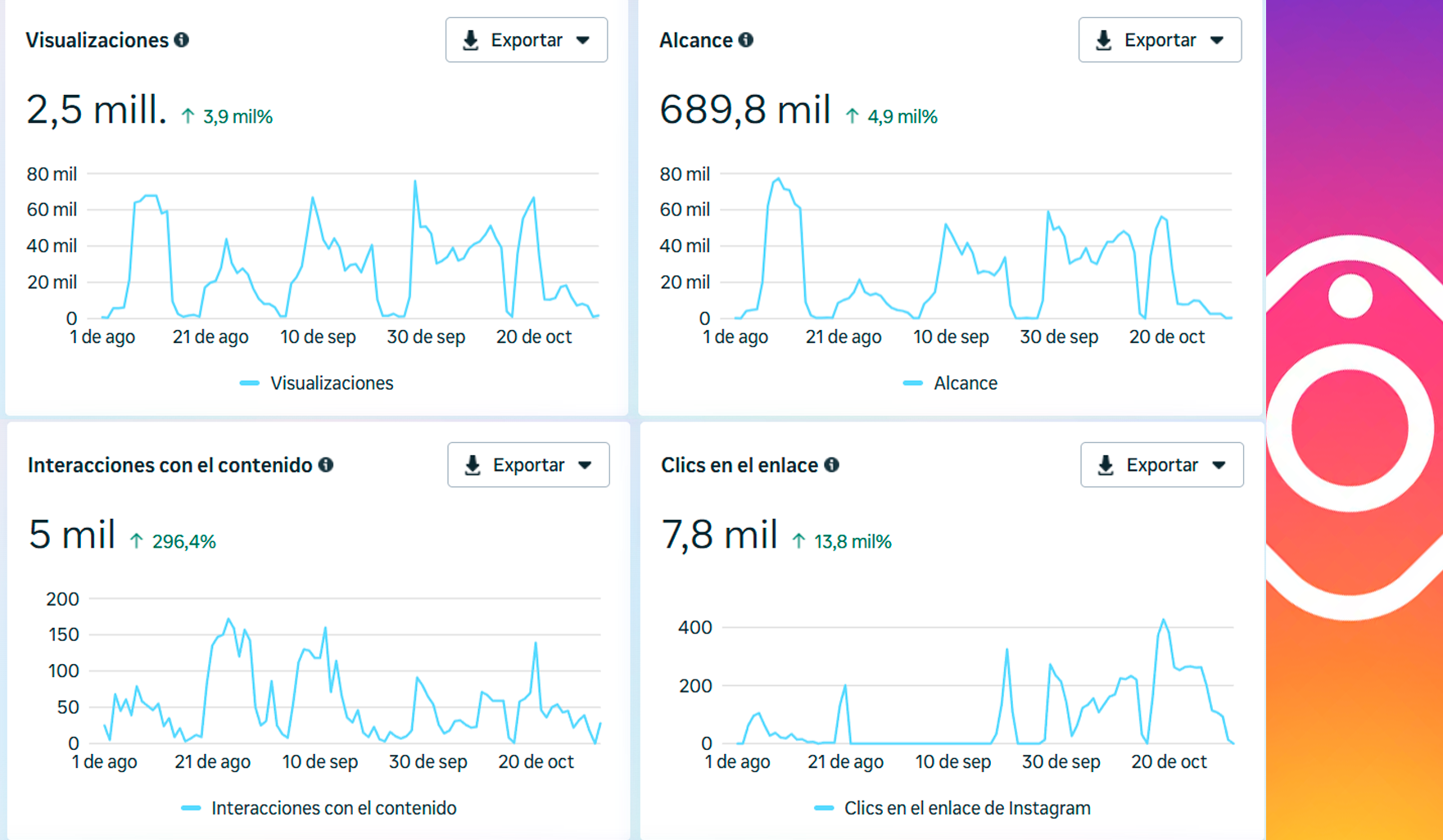Hide the Clics en el enlace de Instagram series
The image size is (1443, 840).
coord(966,808)
